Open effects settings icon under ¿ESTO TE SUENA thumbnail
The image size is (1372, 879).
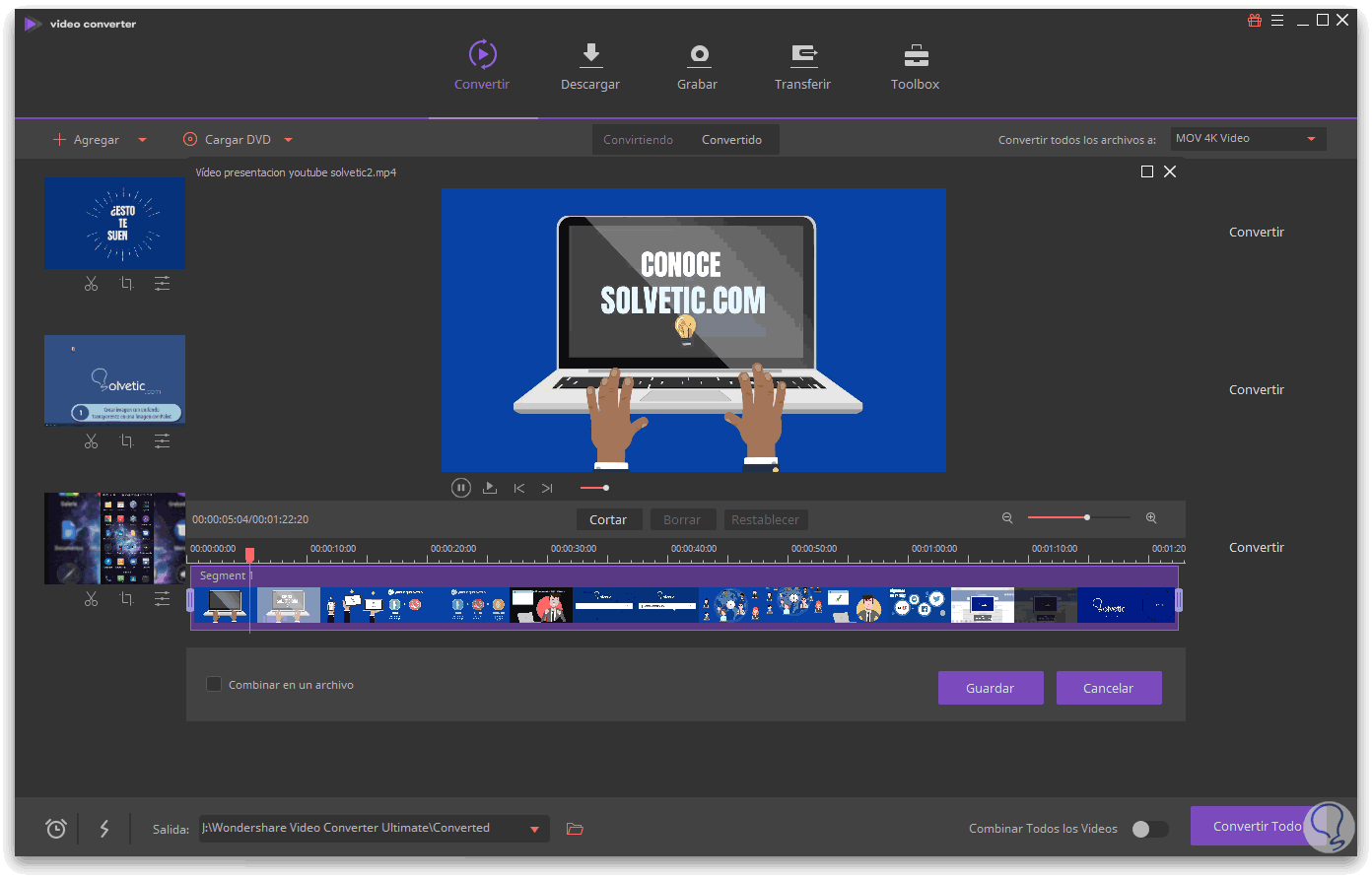(x=162, y=284)
